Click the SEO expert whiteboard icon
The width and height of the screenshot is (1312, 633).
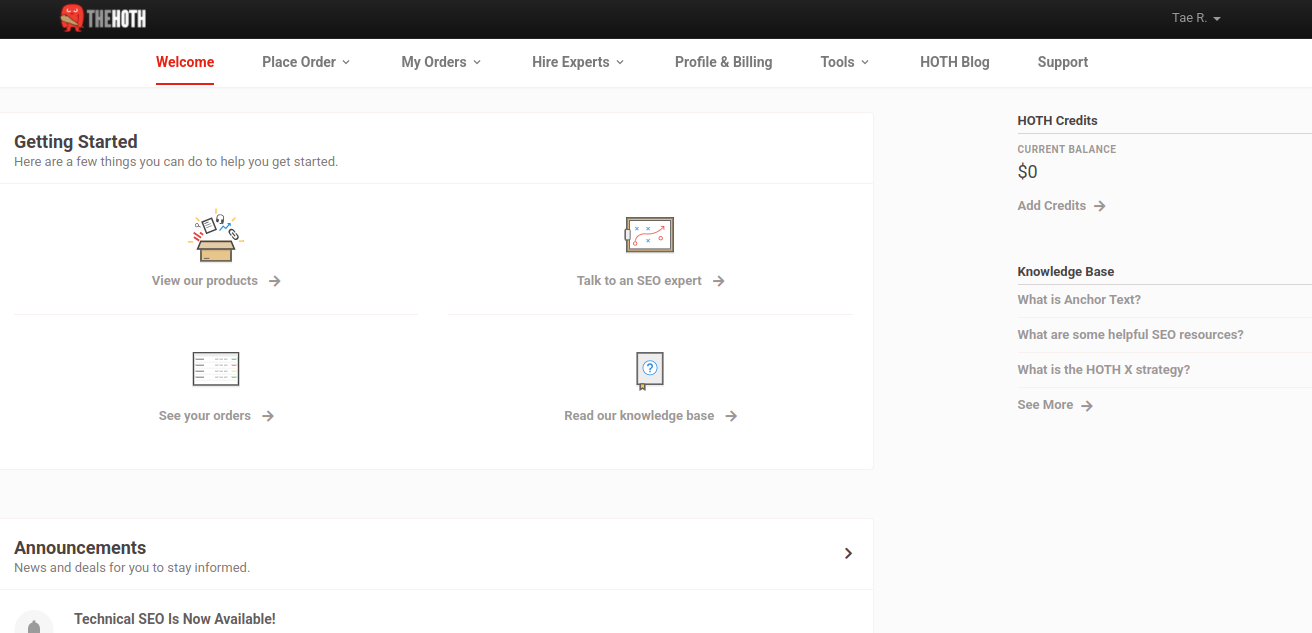click(650, 235)
